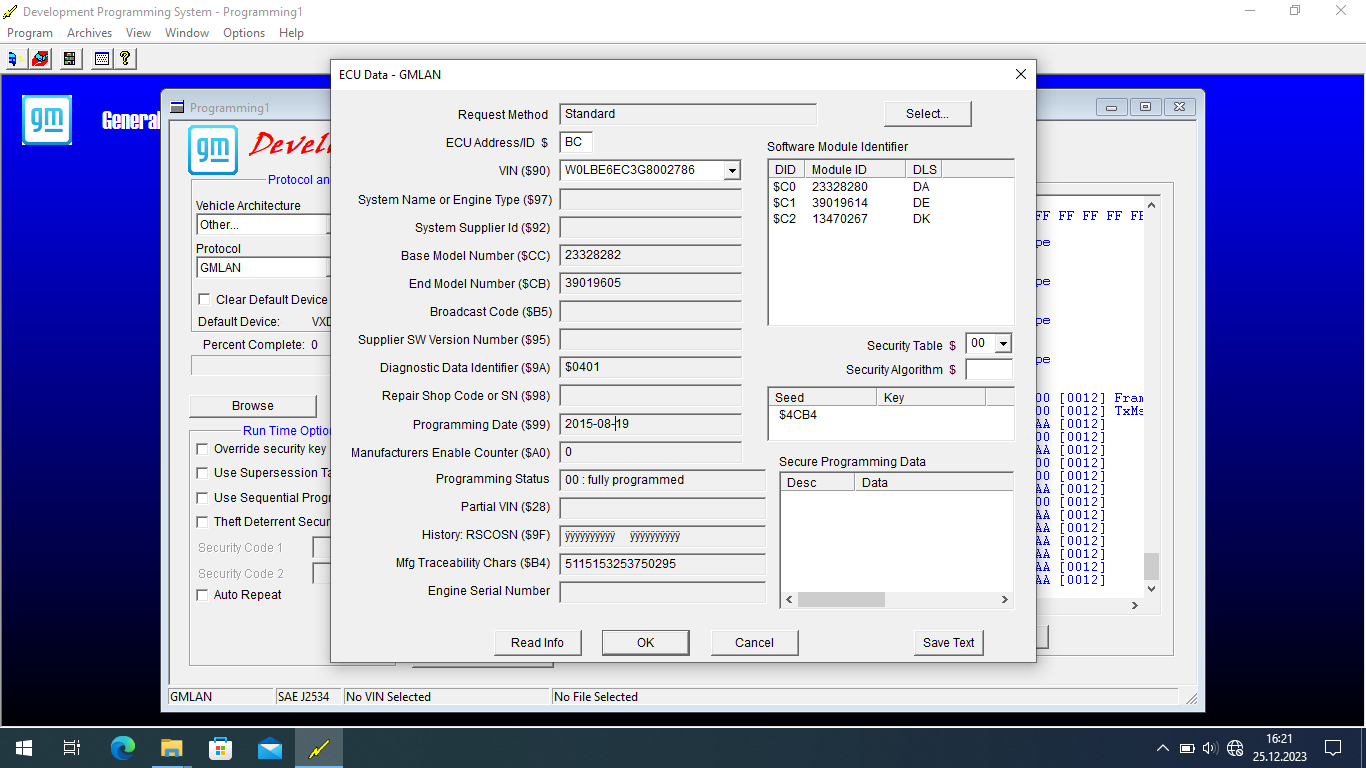1366x768 pixels.
Task: Check the Auto Repeat option
Action: (203, 595)
